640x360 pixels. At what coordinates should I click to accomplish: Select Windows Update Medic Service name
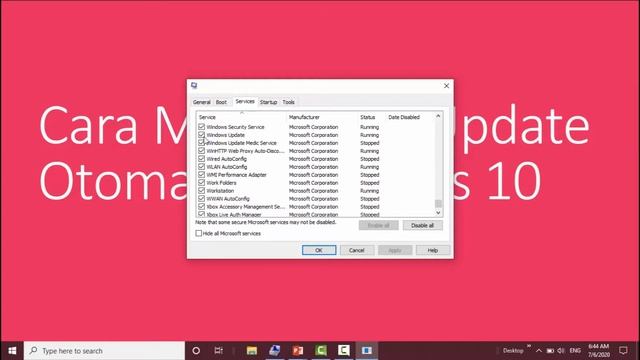pos(242,143)
